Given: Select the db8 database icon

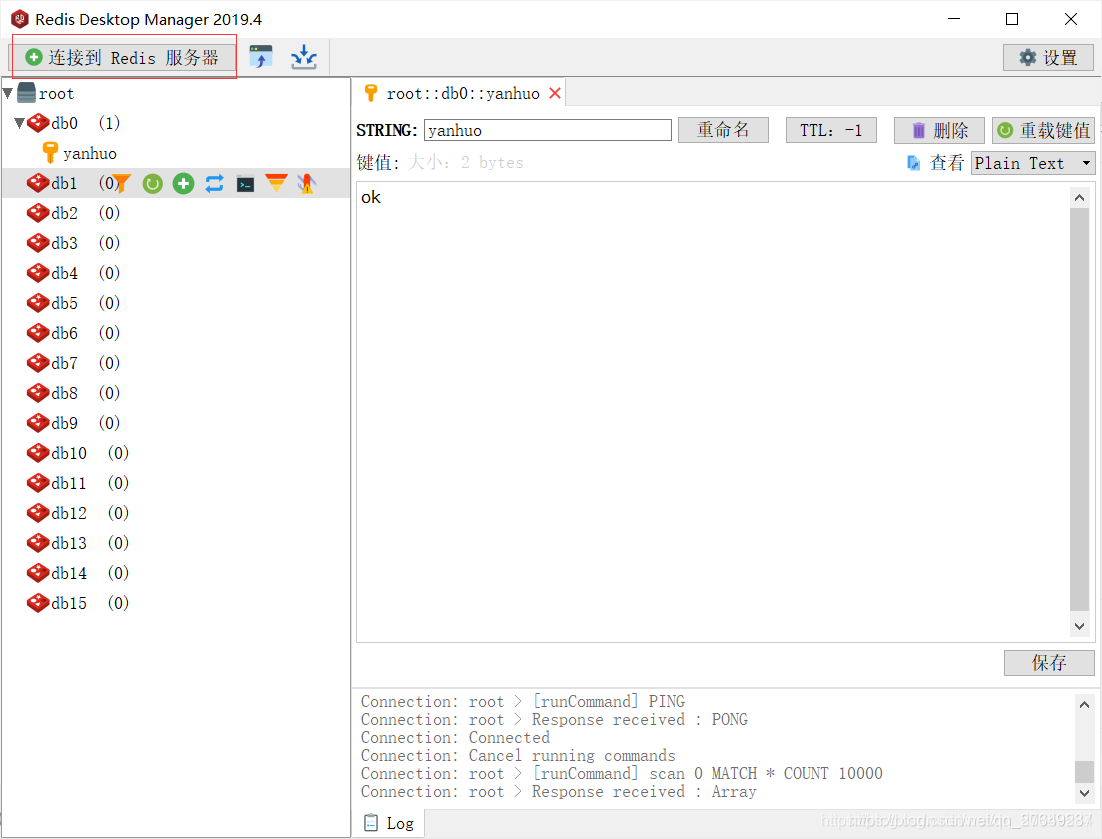Looking at the screenshot, I should coord(38,393).
